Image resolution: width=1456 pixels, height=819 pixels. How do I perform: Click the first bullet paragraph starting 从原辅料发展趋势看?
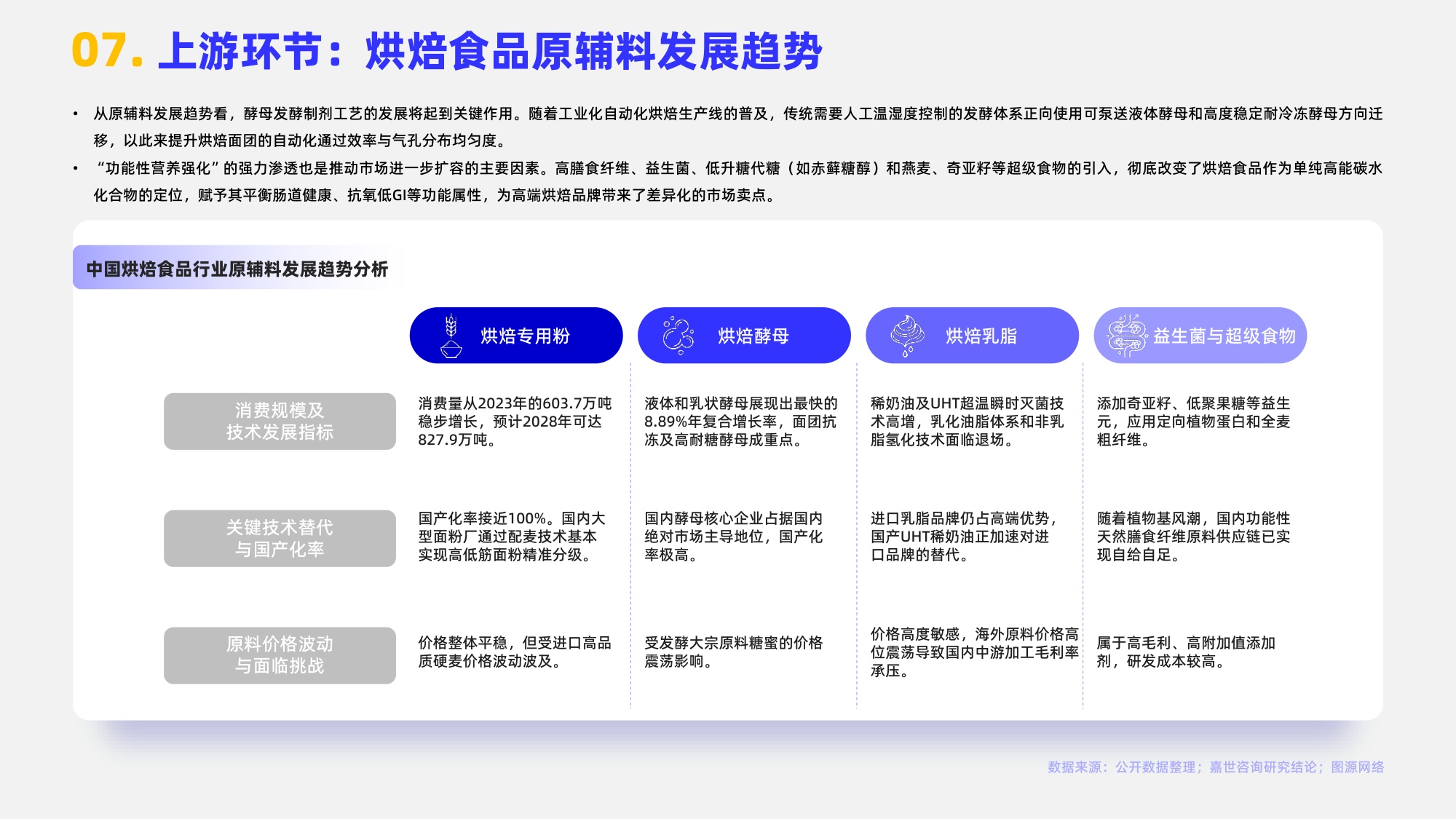pos(737,127)
